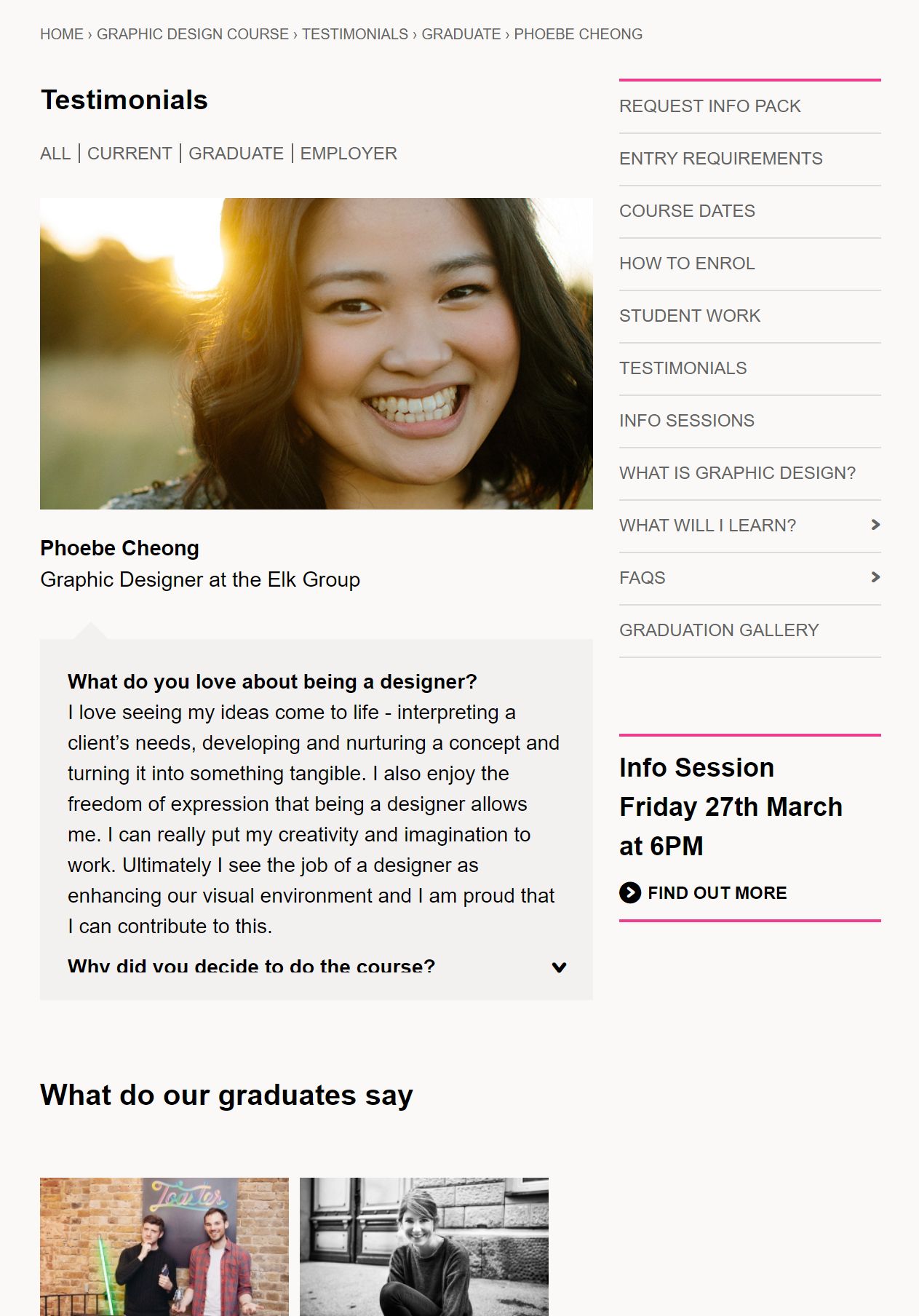View COURSE DATES from the sidebar
Viewport: 919px width, 1316px height.
[x=687, y=210]
